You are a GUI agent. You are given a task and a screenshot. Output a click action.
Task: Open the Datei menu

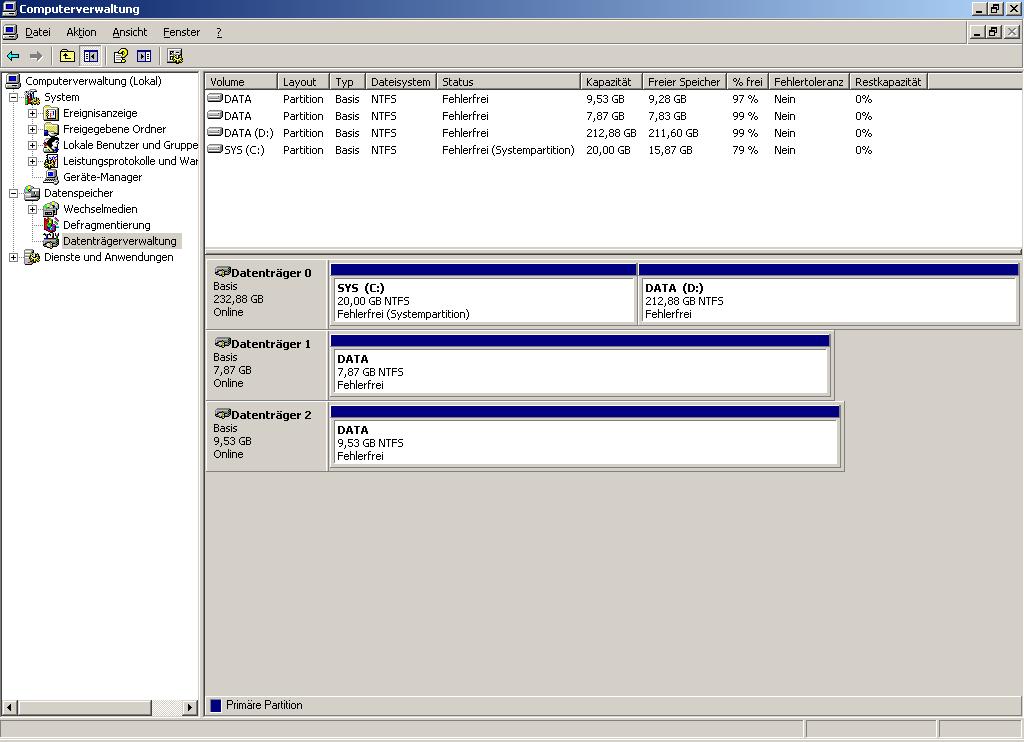(x=38, y=32)
